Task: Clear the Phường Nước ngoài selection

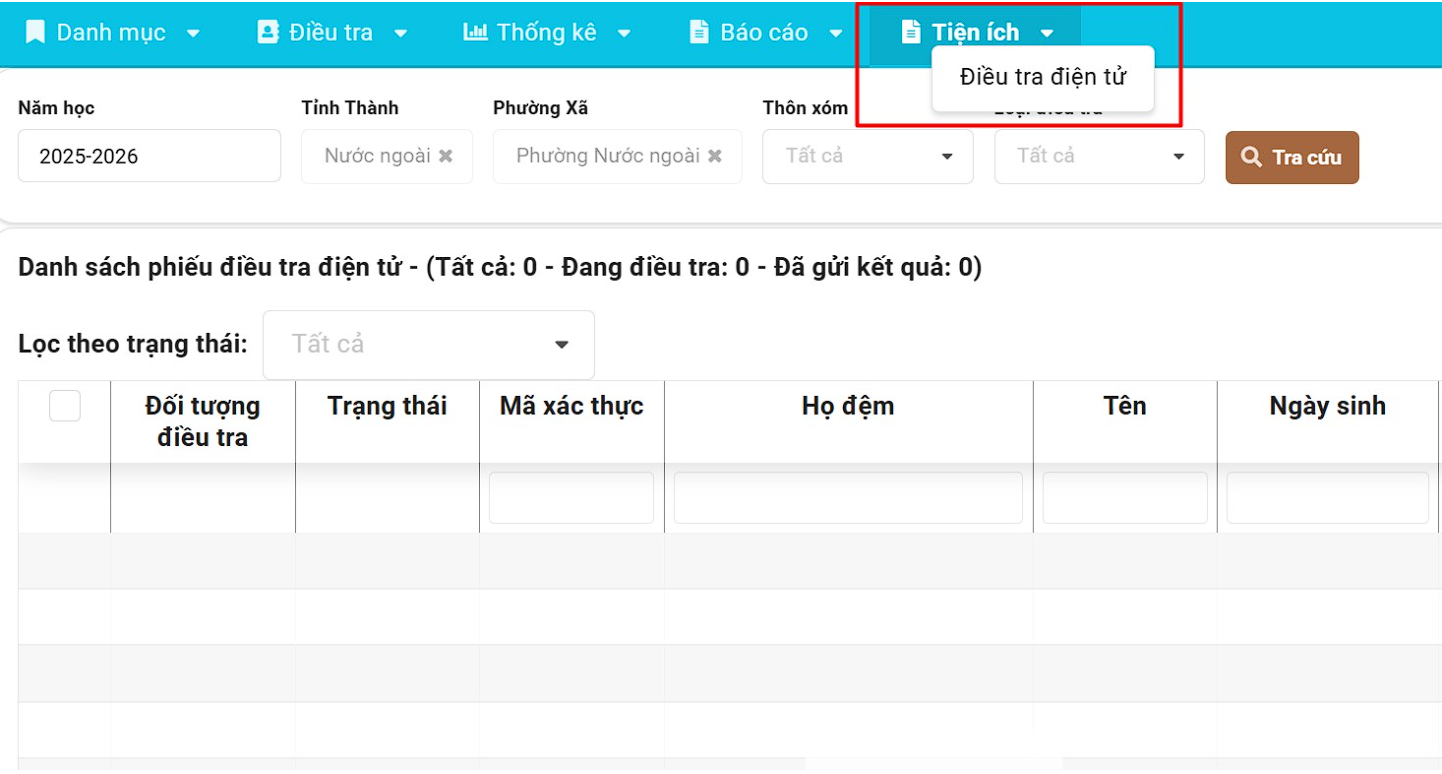Action: [x=715, y=156]
